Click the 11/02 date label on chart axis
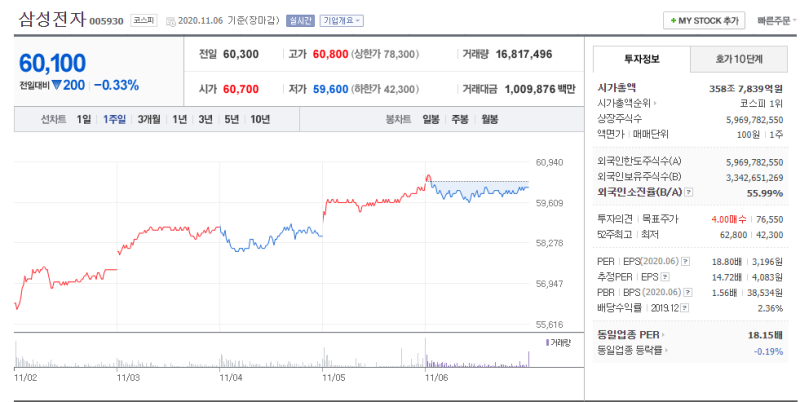This screenshot has width=800, height=402. (26, 378)
